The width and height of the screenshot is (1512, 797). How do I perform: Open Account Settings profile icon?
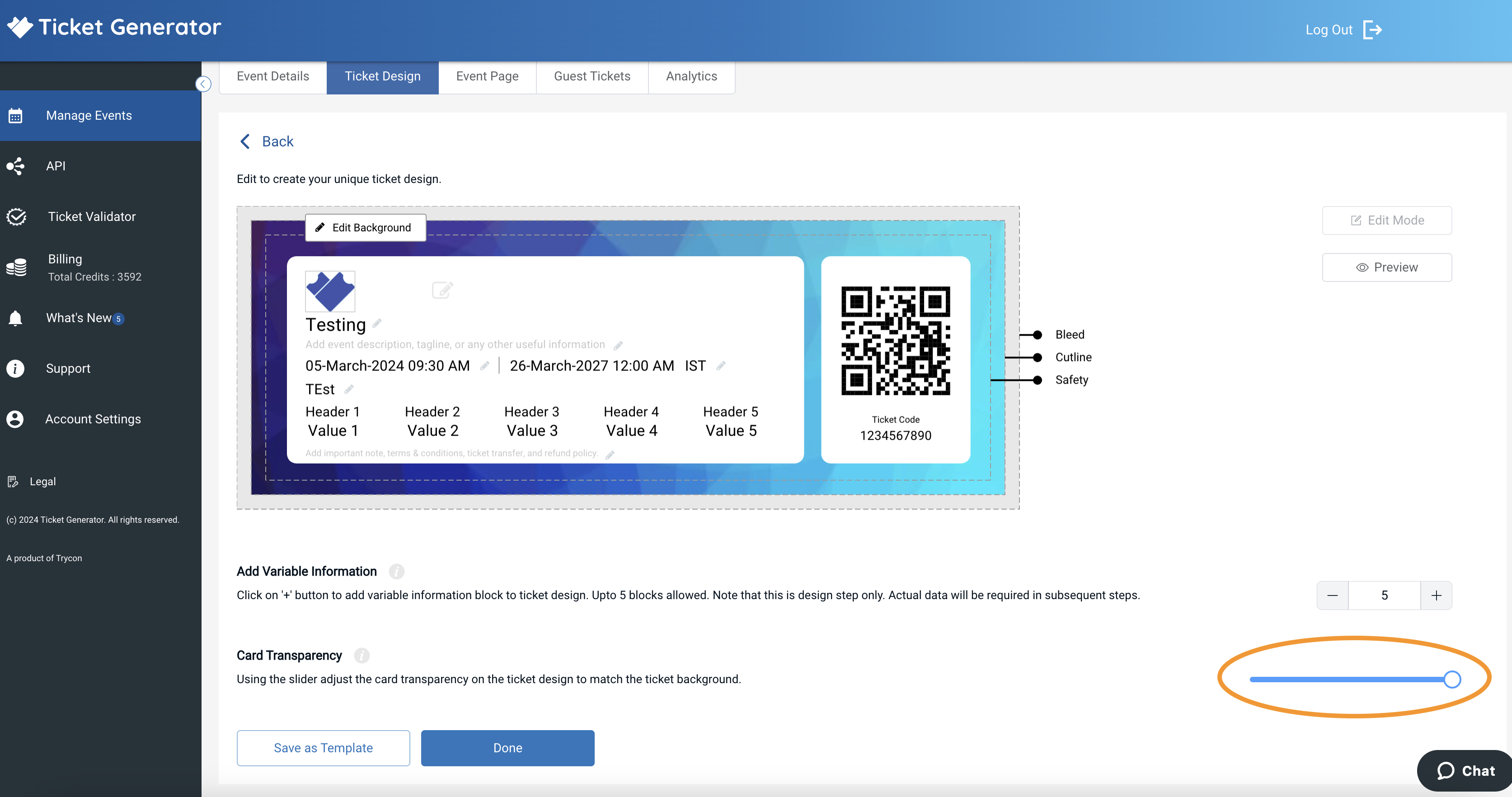tap(14, 418)
